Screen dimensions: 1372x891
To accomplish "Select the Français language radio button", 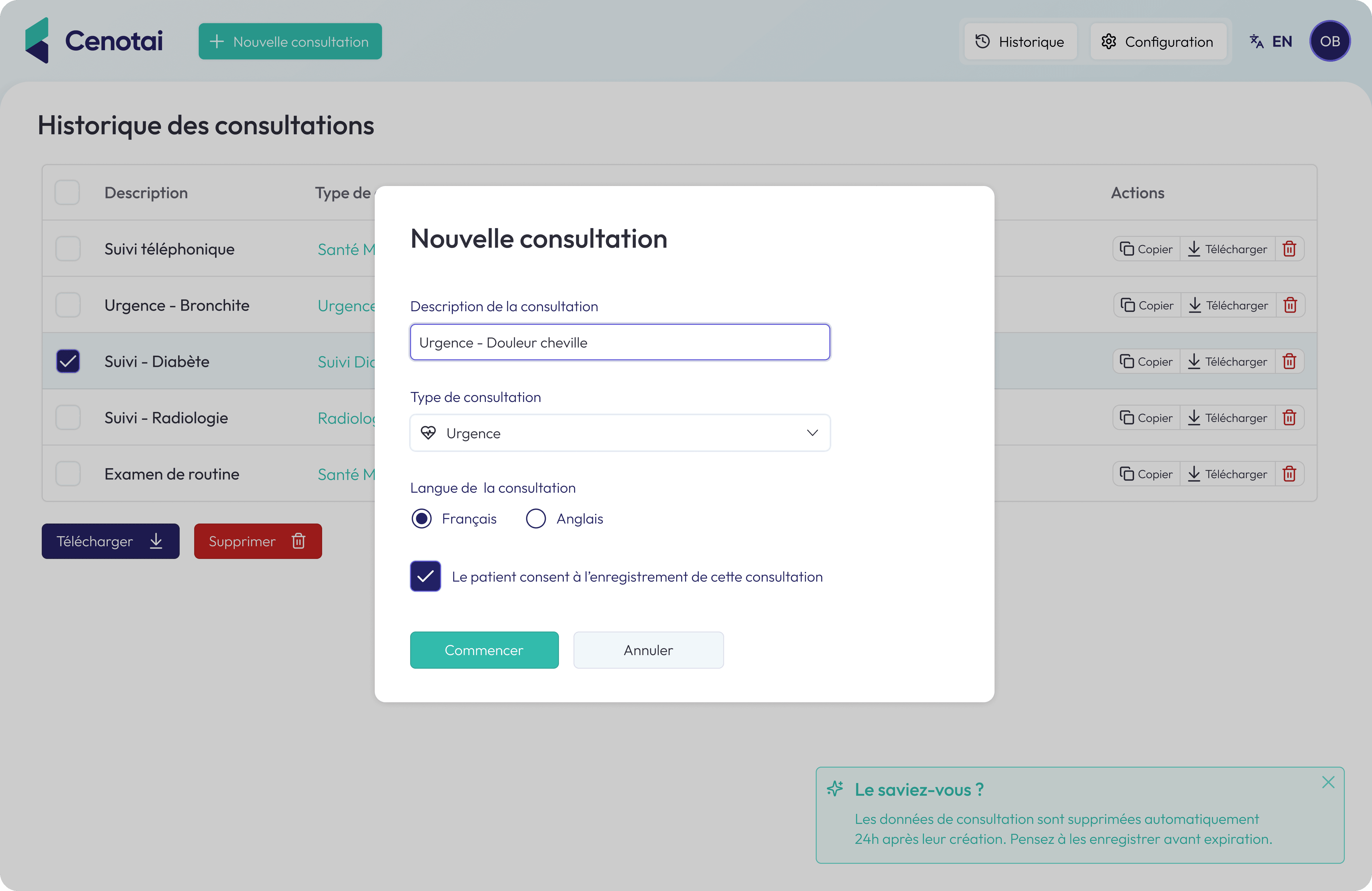I will click(422, 519).
